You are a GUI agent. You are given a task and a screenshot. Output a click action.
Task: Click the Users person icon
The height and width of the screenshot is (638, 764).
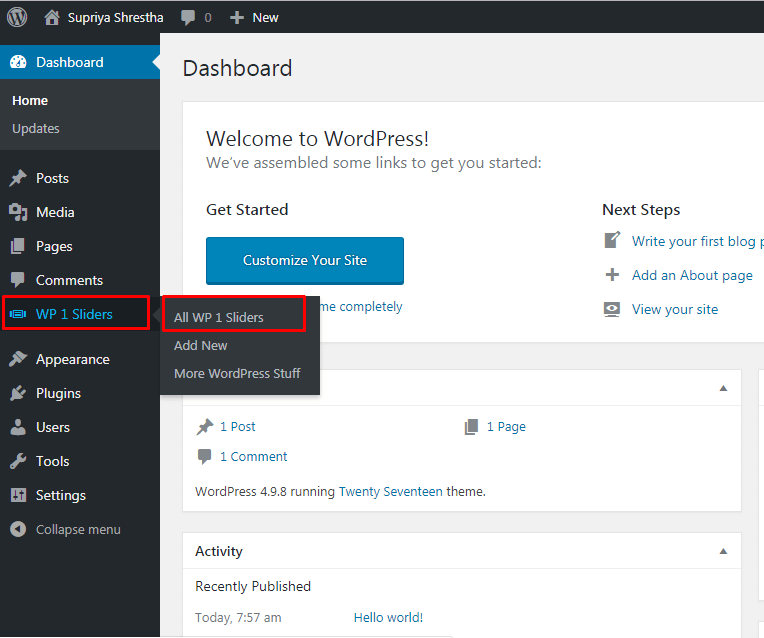[x=18, y=427]
